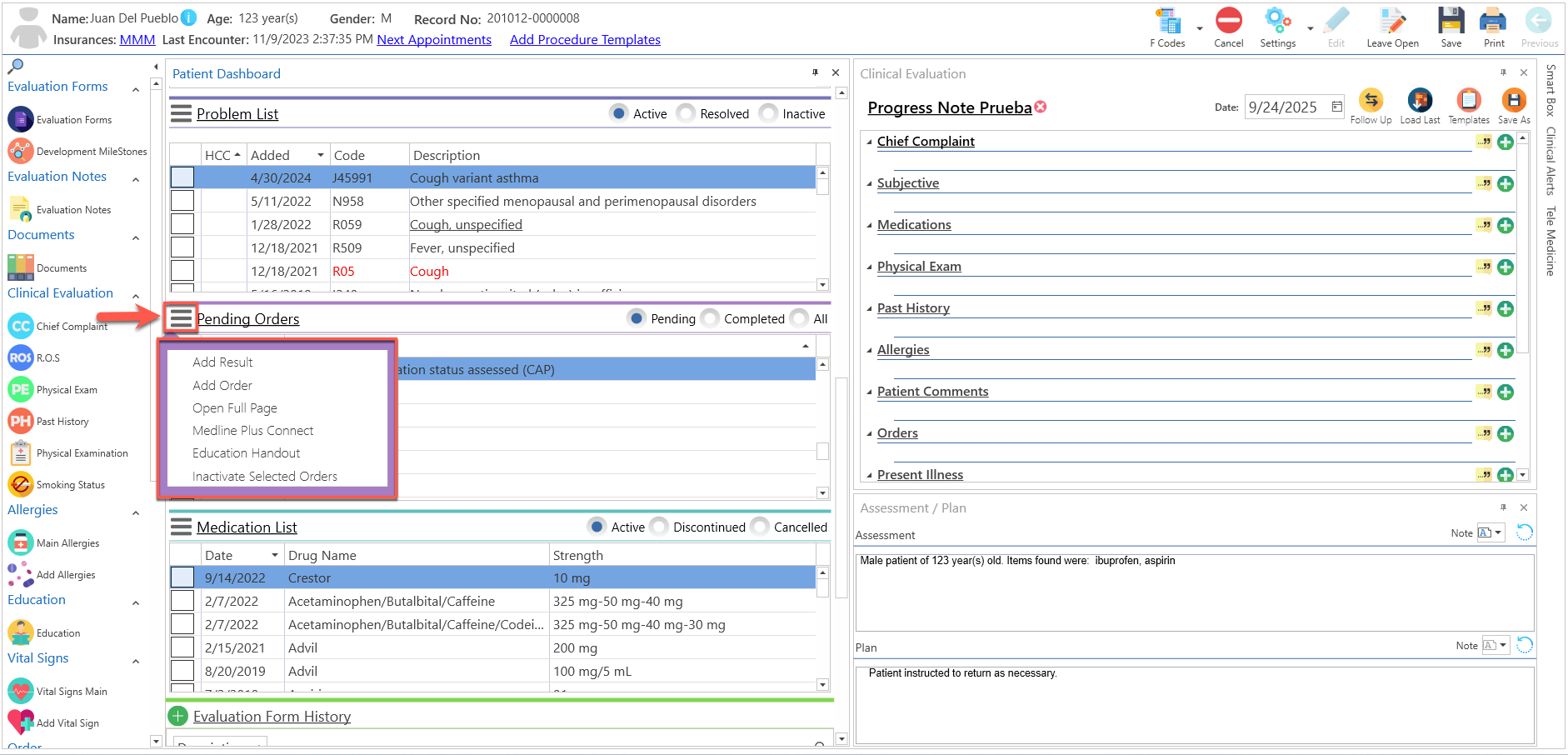Image resolution: width=1568 pixels, height=755 pixels.
Task: Click the quote icon next to Subjective
Action: click(1485, 183)
